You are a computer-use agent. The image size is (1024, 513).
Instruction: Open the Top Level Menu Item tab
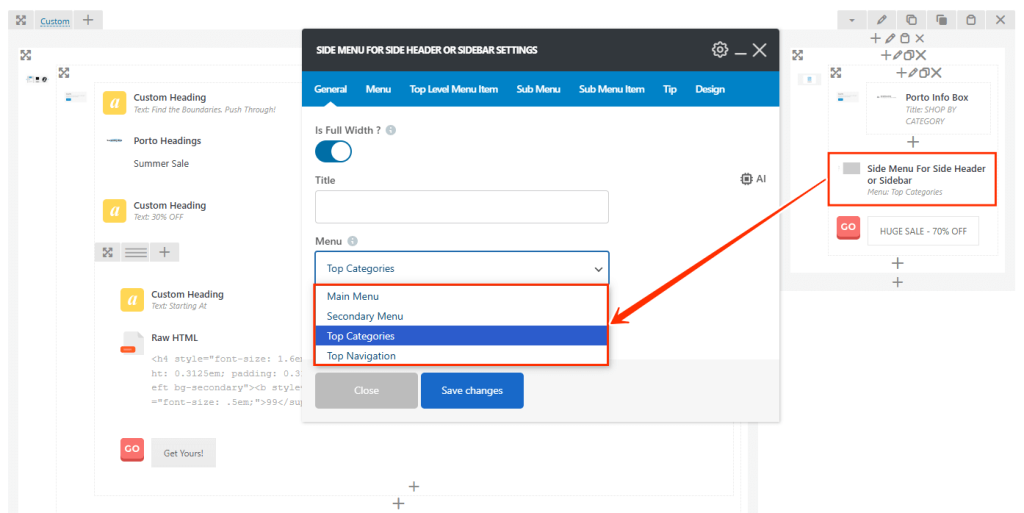pos(453,89)
